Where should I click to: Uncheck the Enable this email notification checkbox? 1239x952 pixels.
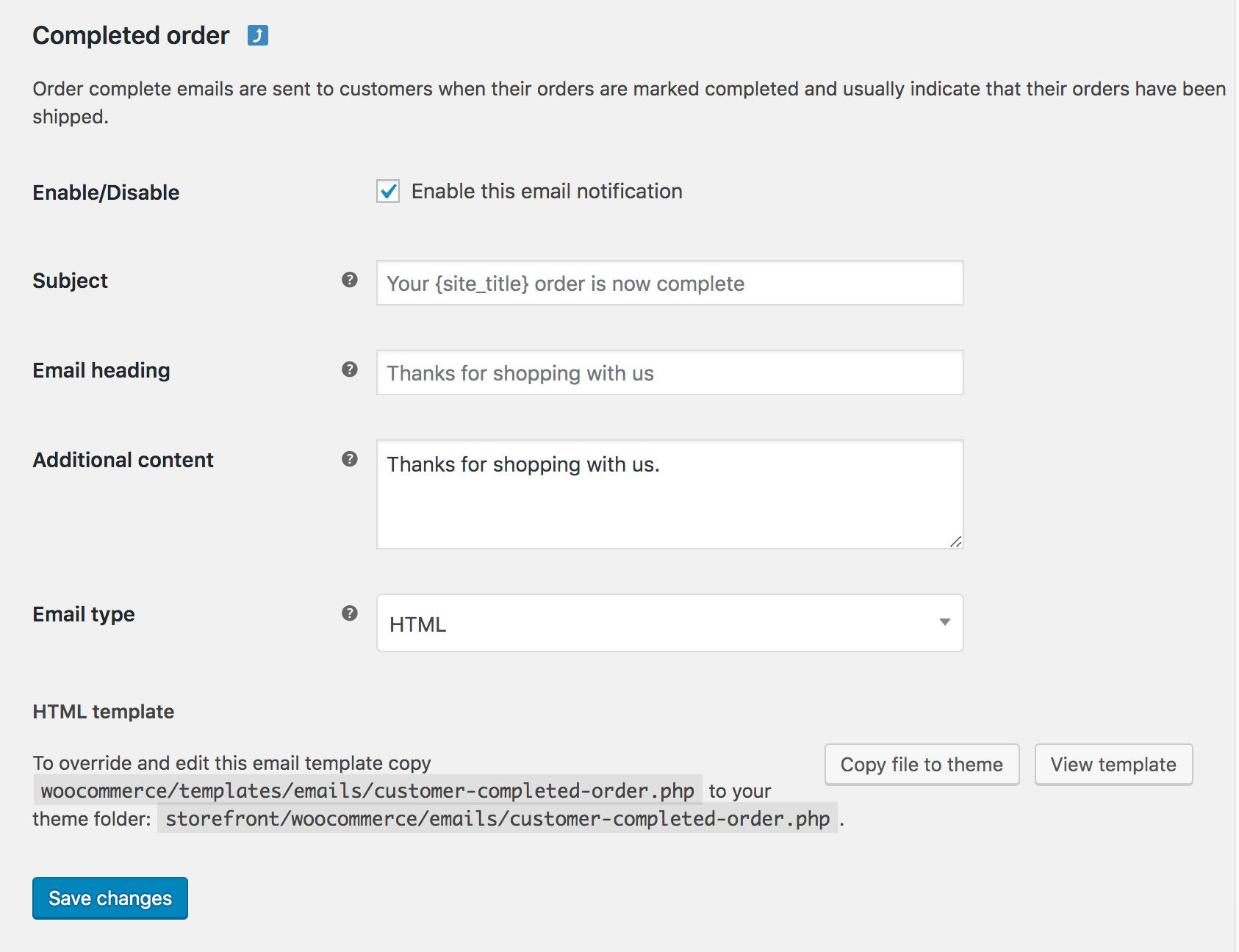(x=388, y=191)
